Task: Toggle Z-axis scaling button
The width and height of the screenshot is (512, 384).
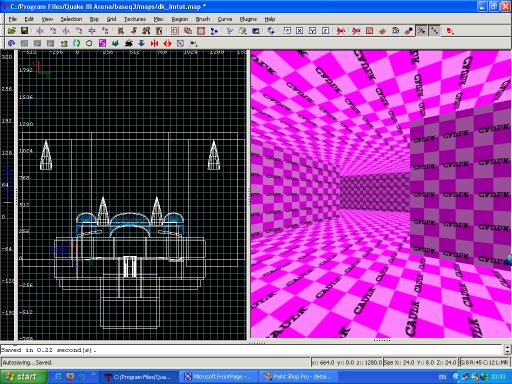Action: coord(325,31)
